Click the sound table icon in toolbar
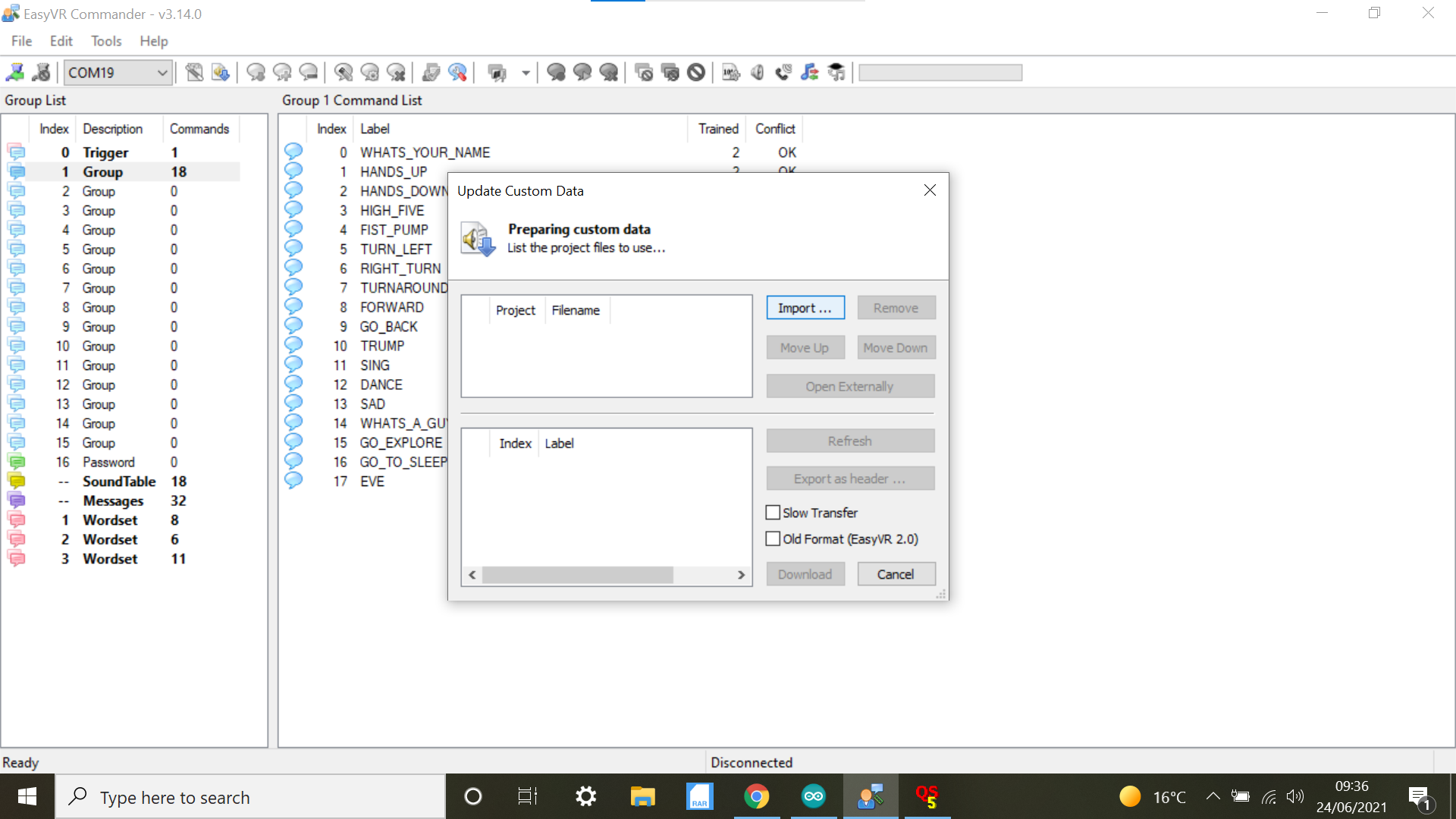Screen dimensions: 1456x819 (811, 72)
